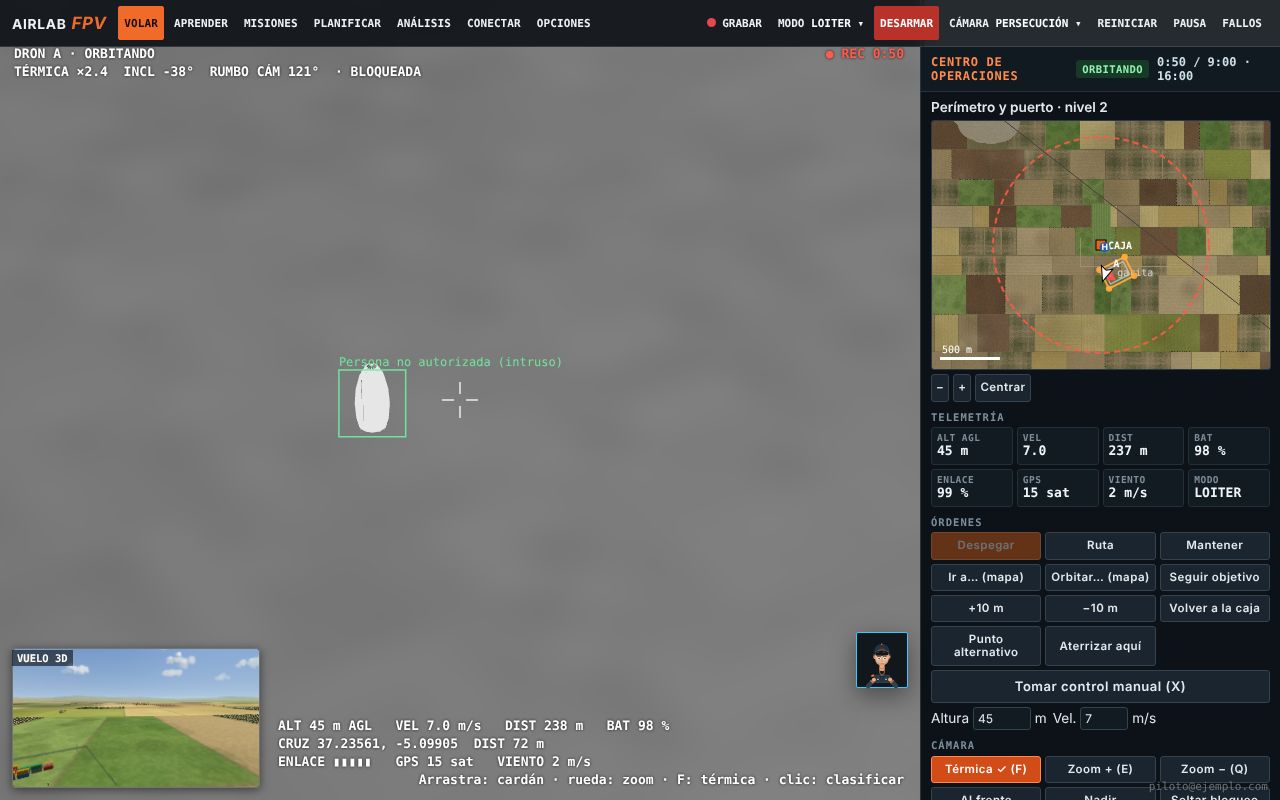This screenshot has width=1280, height=800.
Task: Click the Mantener order button
Action: (x=1215, y=546)
